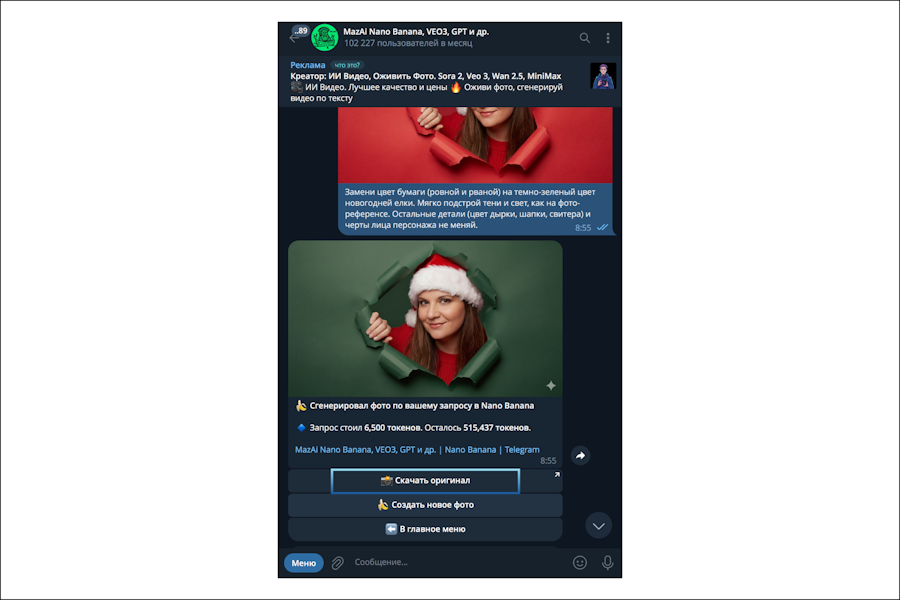
Task: Return via «В главное меню» button
Action: (425, 529)
